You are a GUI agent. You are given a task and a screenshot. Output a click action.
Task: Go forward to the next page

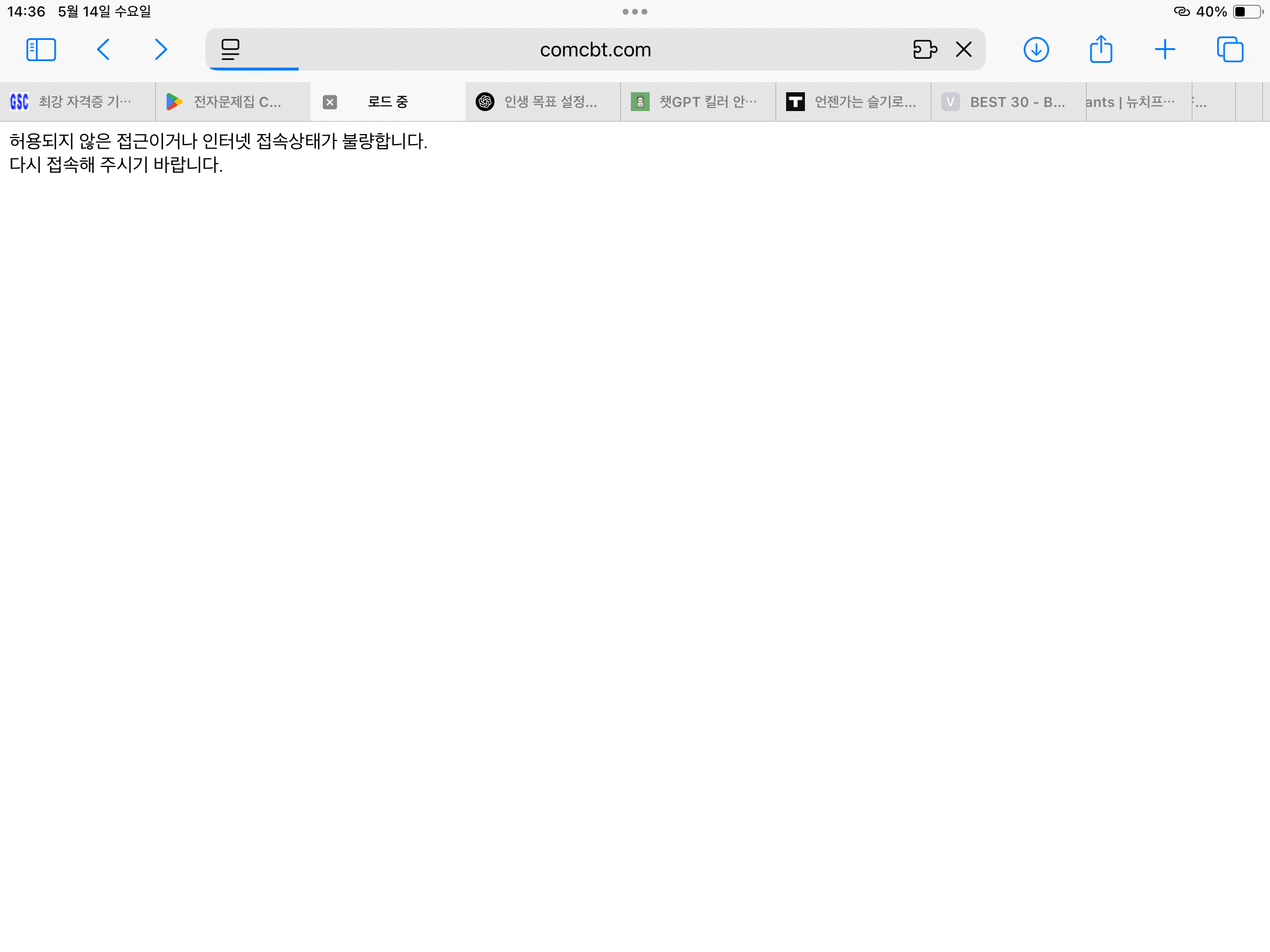161,50
